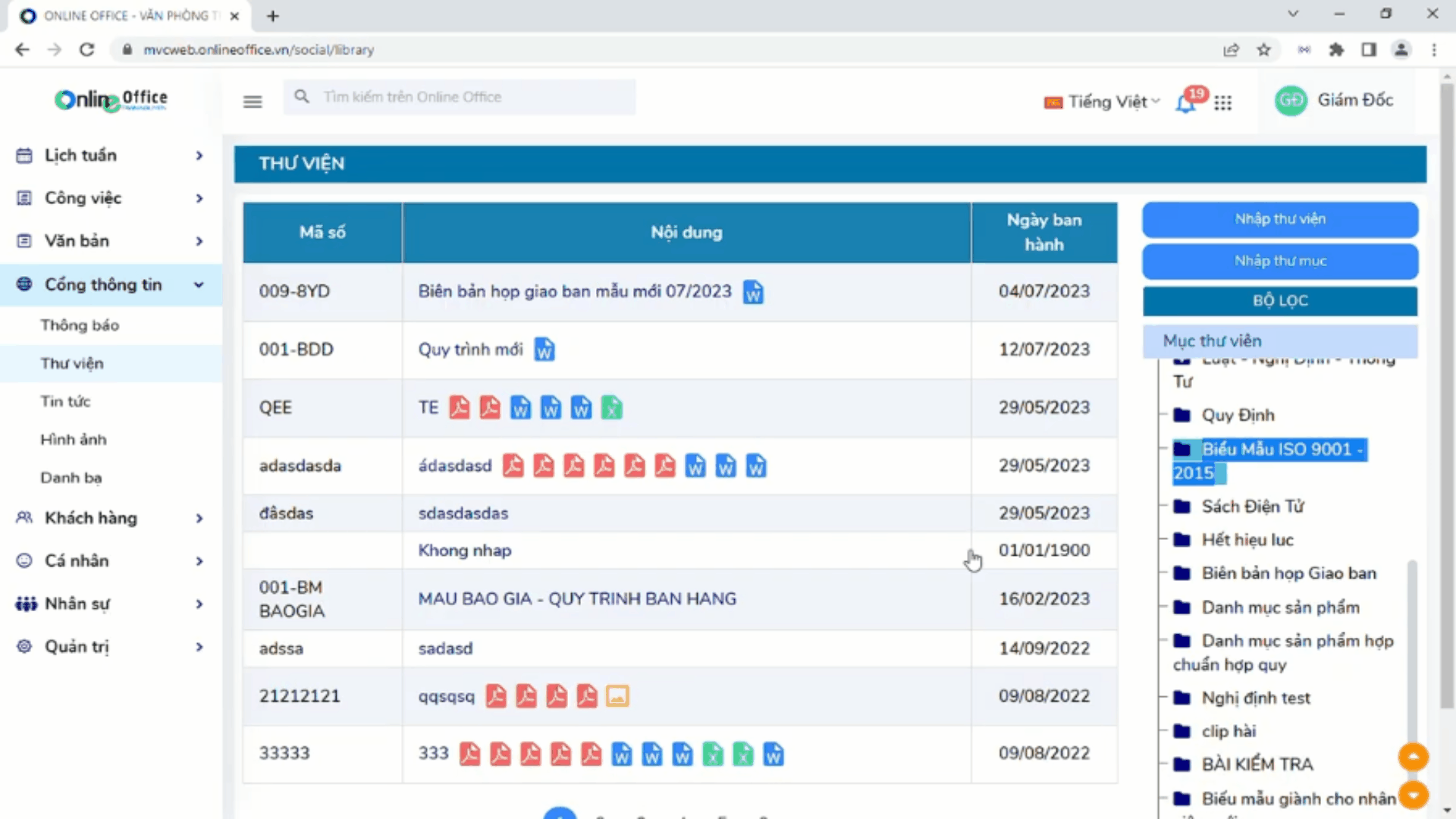Open Word attachment of Quy trình mới
This screenshot has height=819, width=1456.
click(x=544, y=350)
